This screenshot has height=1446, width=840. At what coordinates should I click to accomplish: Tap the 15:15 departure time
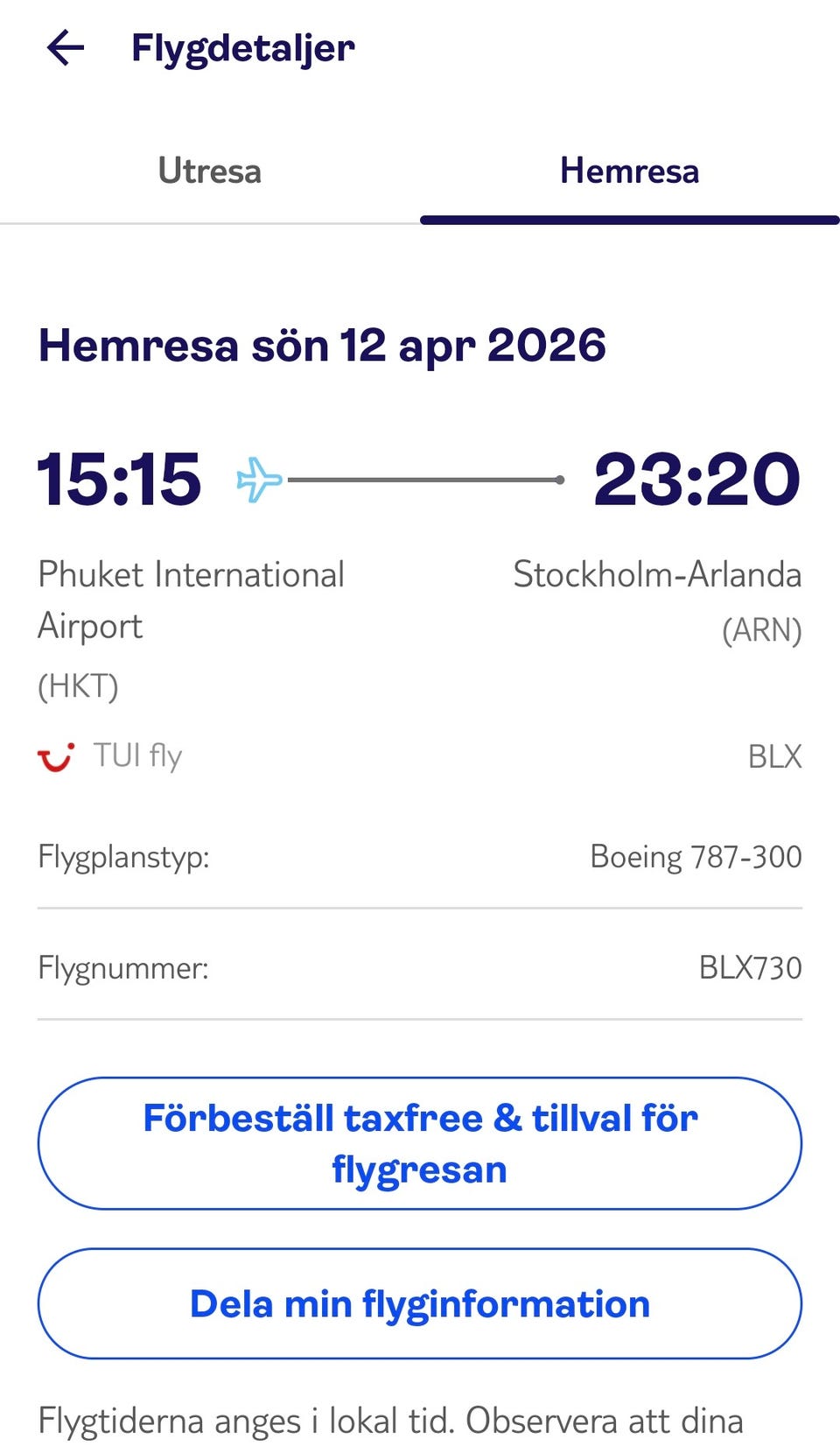point(119,479)
